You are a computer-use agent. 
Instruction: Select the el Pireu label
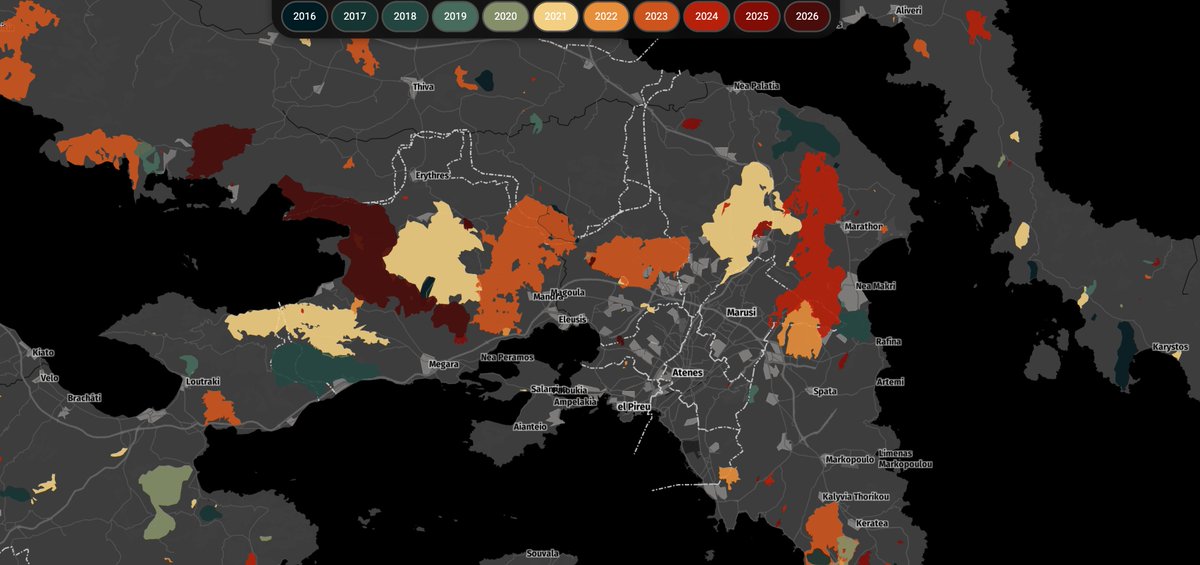click(x=634, y=407)
